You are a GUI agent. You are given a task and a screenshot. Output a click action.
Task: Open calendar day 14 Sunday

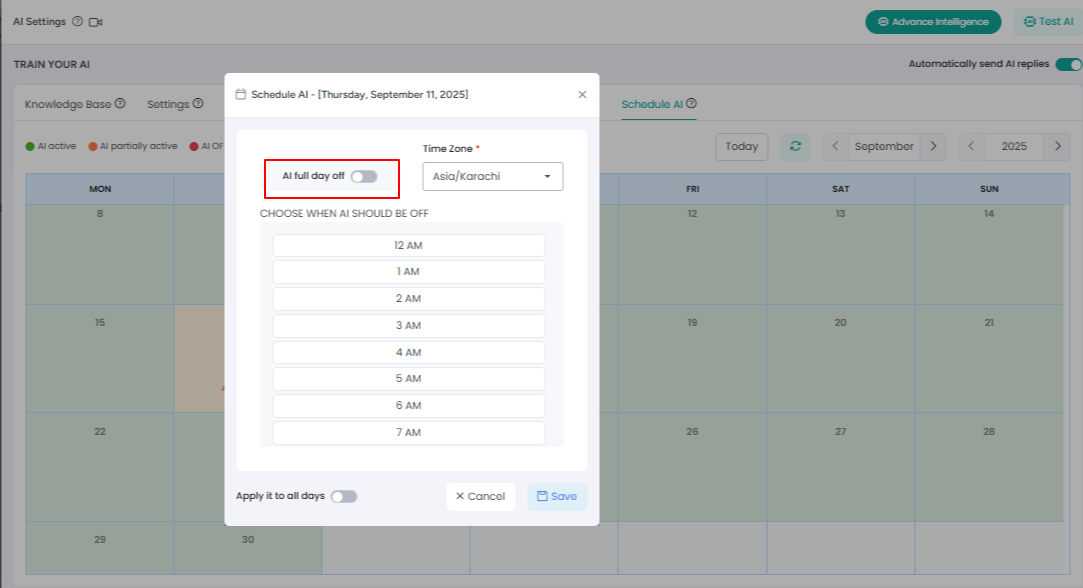(989, 254)
